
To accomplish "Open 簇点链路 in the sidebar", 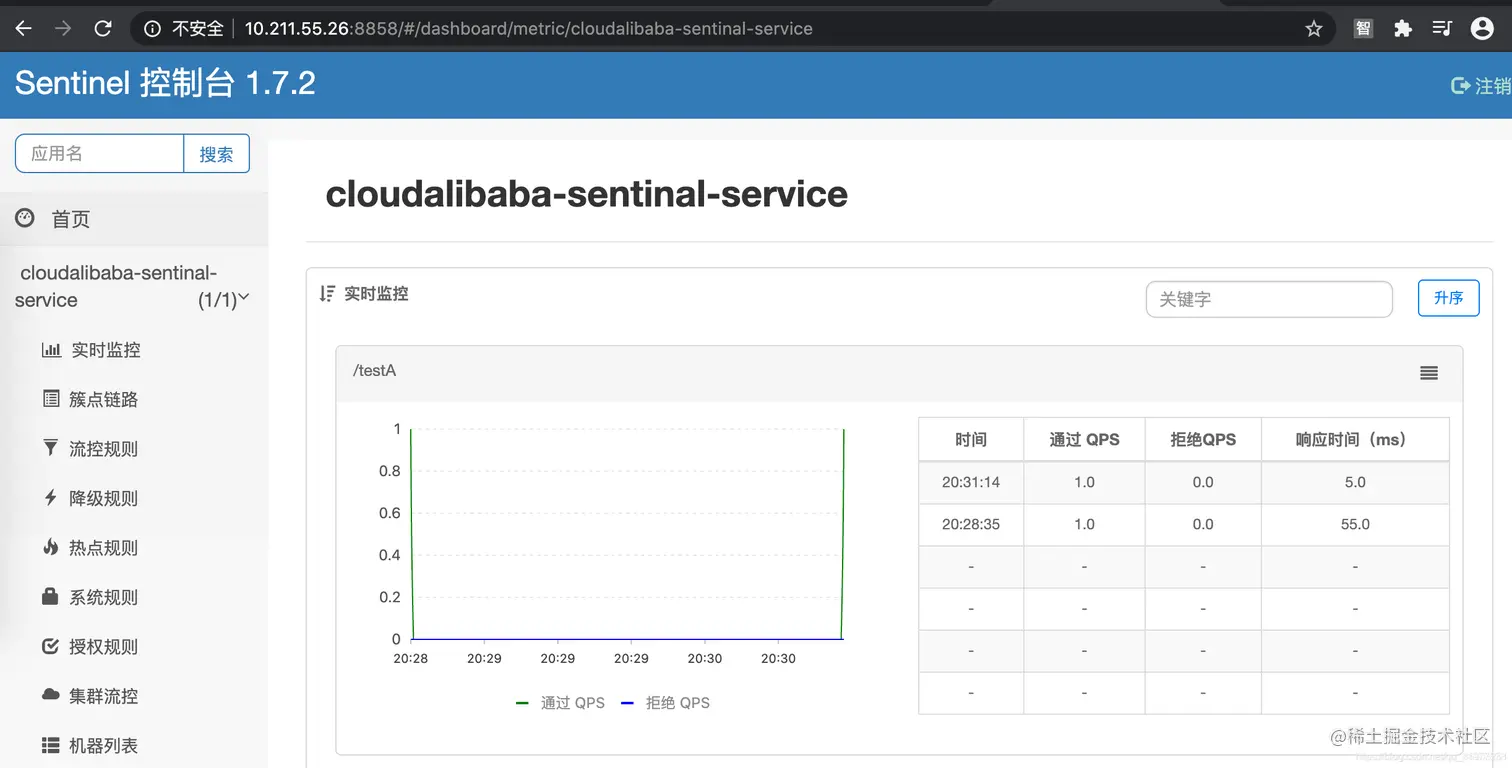I will (x=104, y=399).
